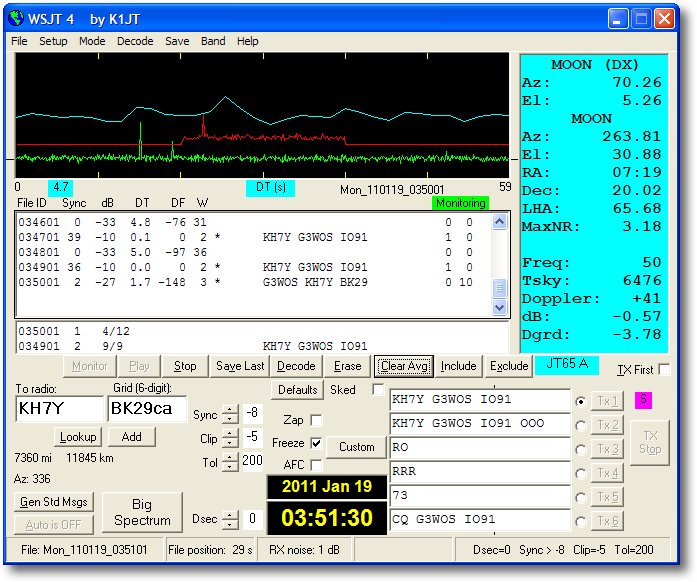Viewport: 697px width, 582px height.
Task: Enable the Sked checkbox
Action: point(378,389)
